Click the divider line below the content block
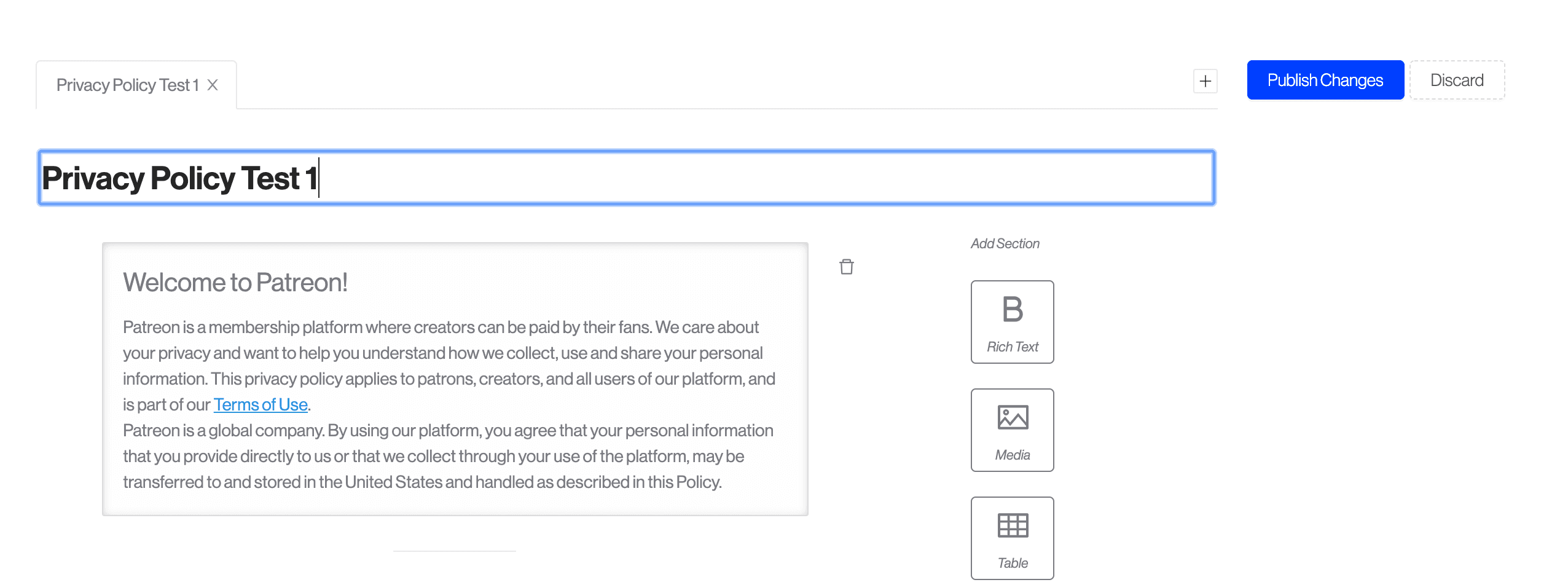The width and height of the screenshot is (1568, 585). (454, 551)
